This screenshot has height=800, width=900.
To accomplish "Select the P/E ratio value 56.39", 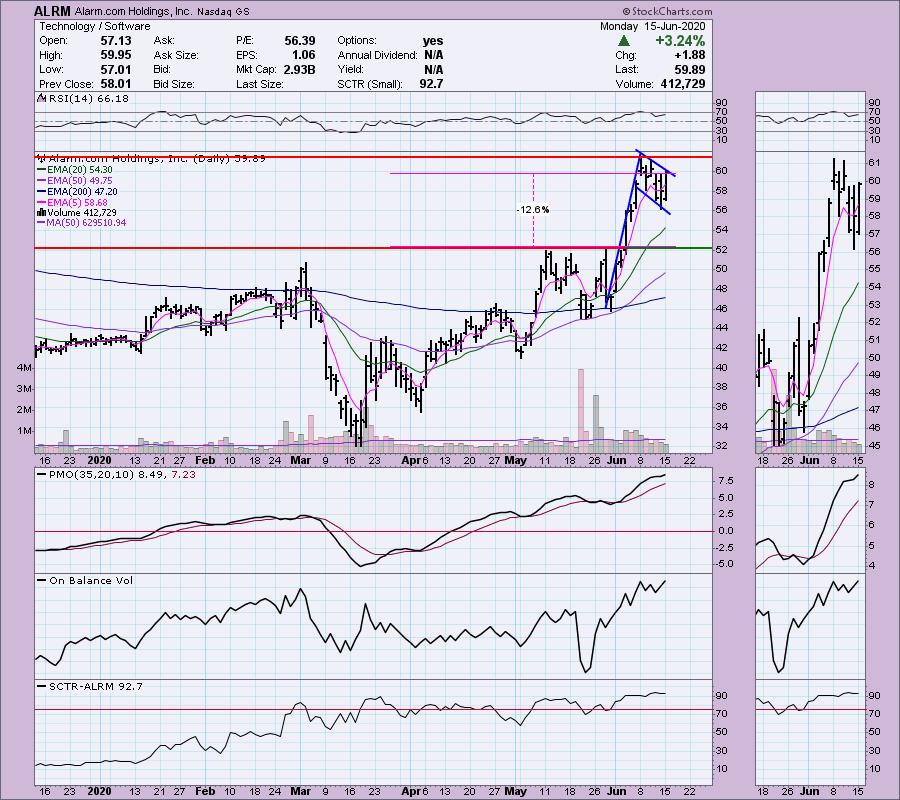I will tap(300, 41).
